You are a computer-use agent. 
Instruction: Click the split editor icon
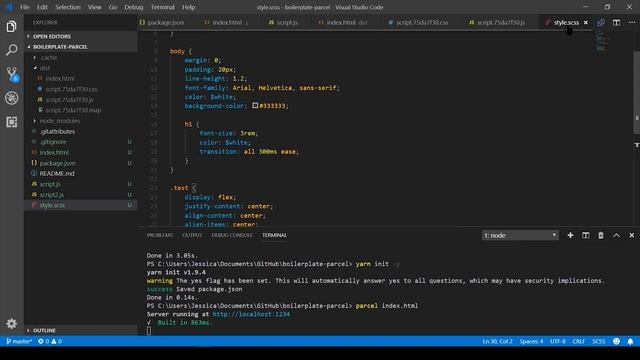616,22
